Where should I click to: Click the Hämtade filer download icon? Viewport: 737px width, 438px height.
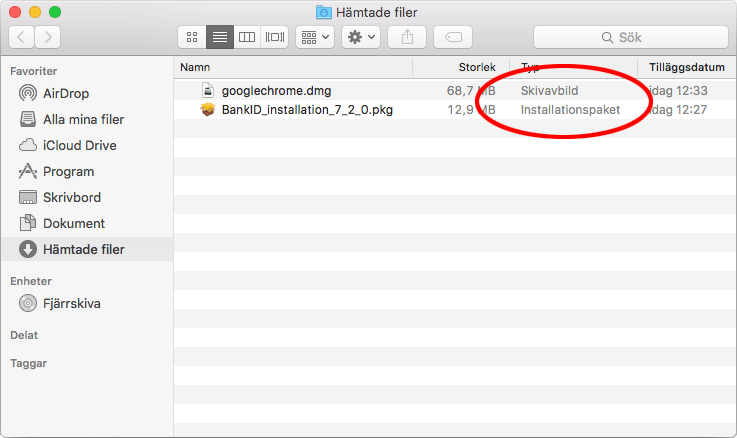[x=28, y=249]
